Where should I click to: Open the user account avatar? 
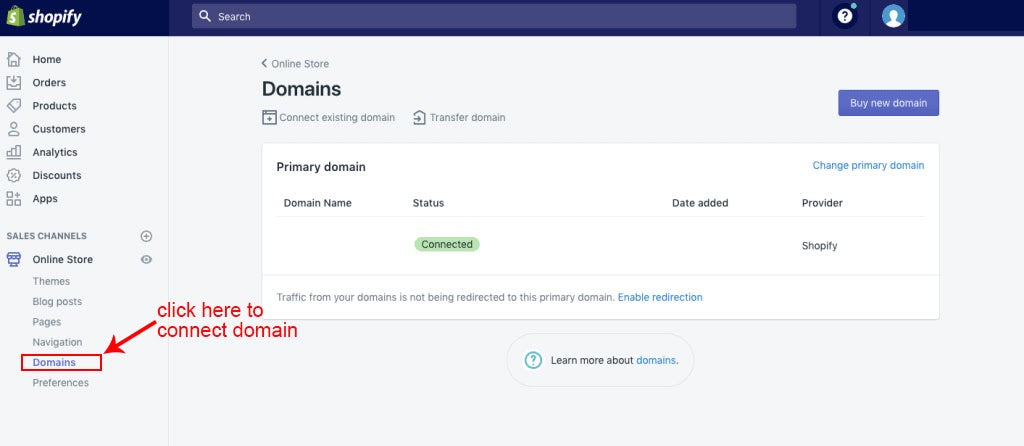point(893,16)
